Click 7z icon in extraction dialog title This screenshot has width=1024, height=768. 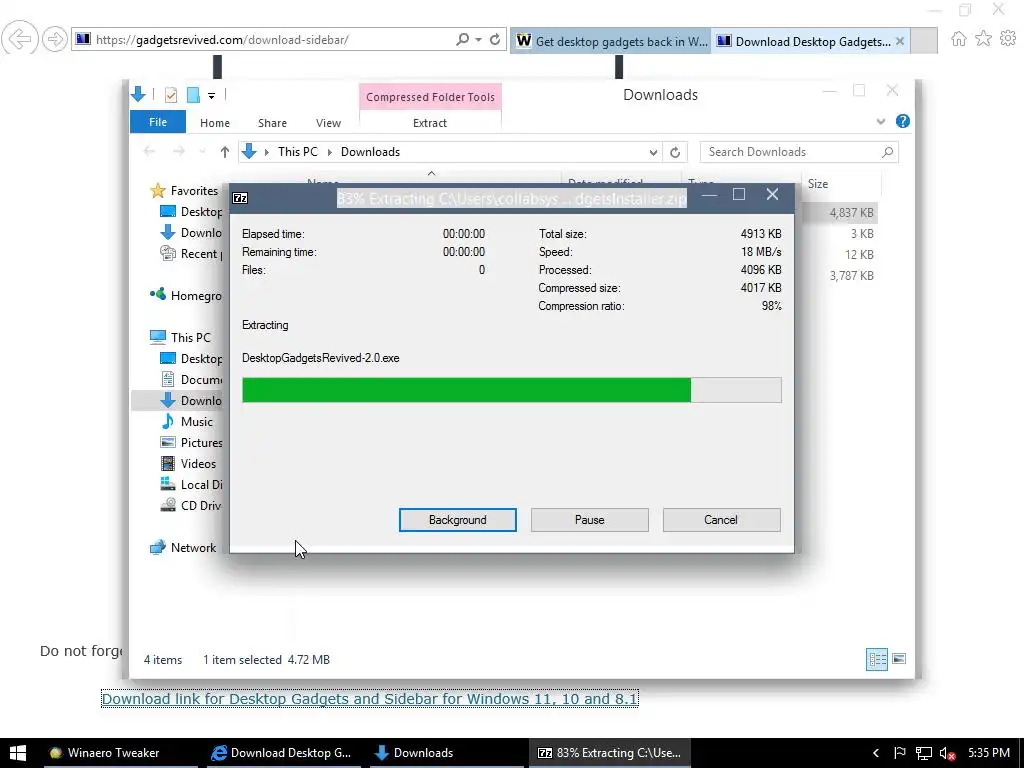240,198
